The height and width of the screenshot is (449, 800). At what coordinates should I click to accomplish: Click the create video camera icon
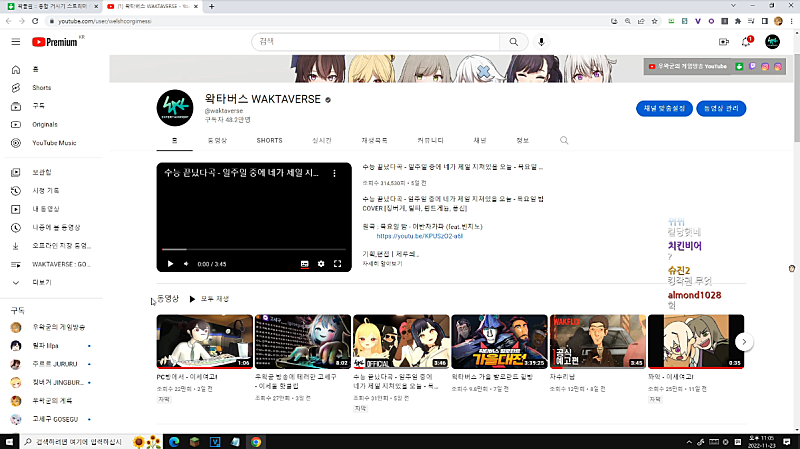click(x=723, y=41)
